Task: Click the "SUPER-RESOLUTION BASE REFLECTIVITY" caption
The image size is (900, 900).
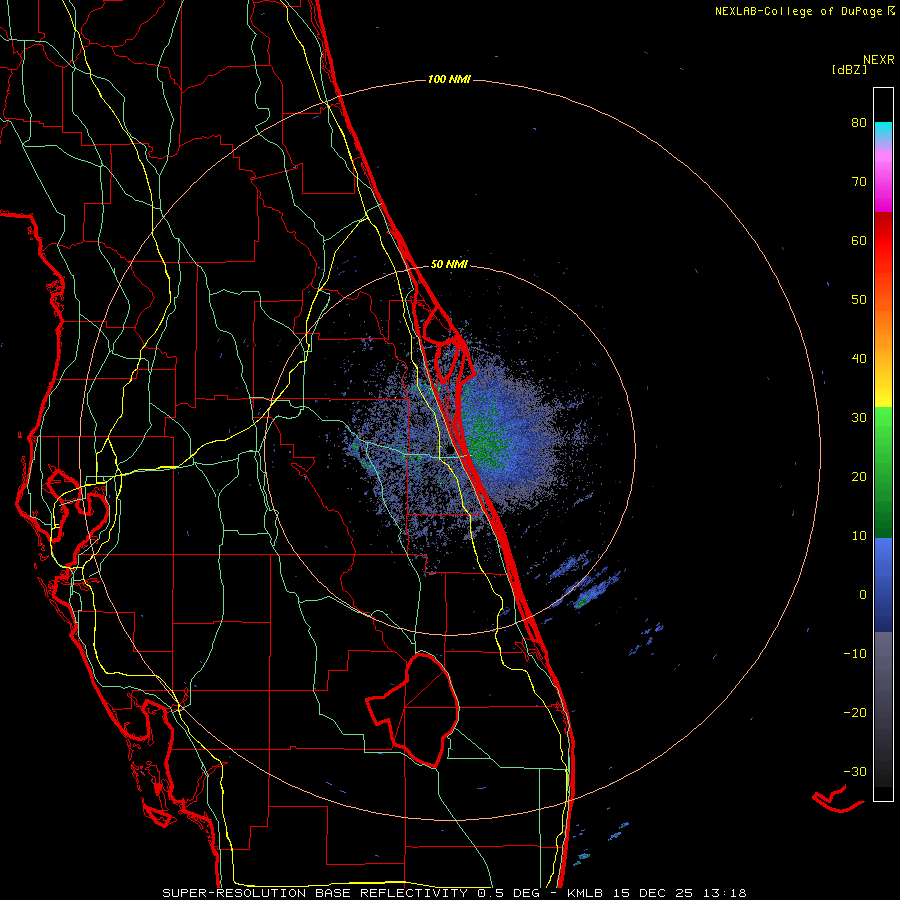Action: coord(315,893)
